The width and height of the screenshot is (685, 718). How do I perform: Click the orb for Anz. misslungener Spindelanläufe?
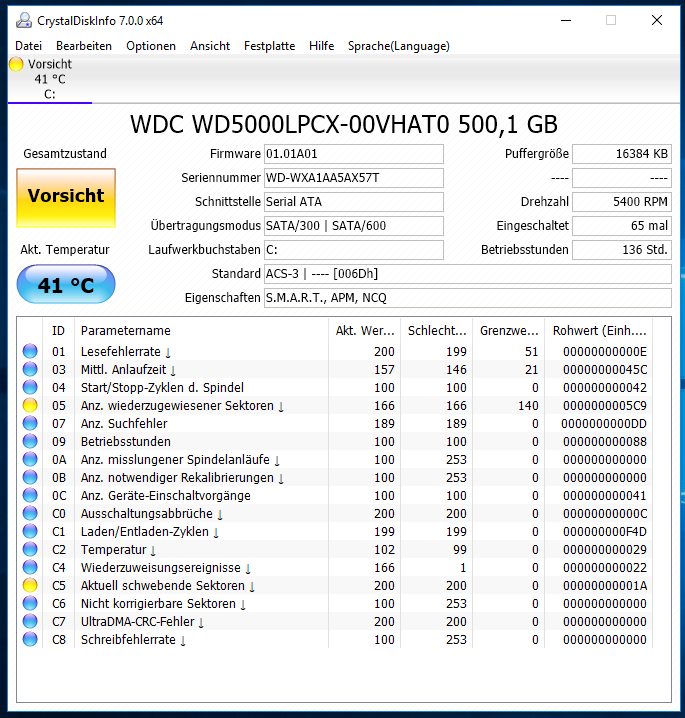[x=30, y=459]
